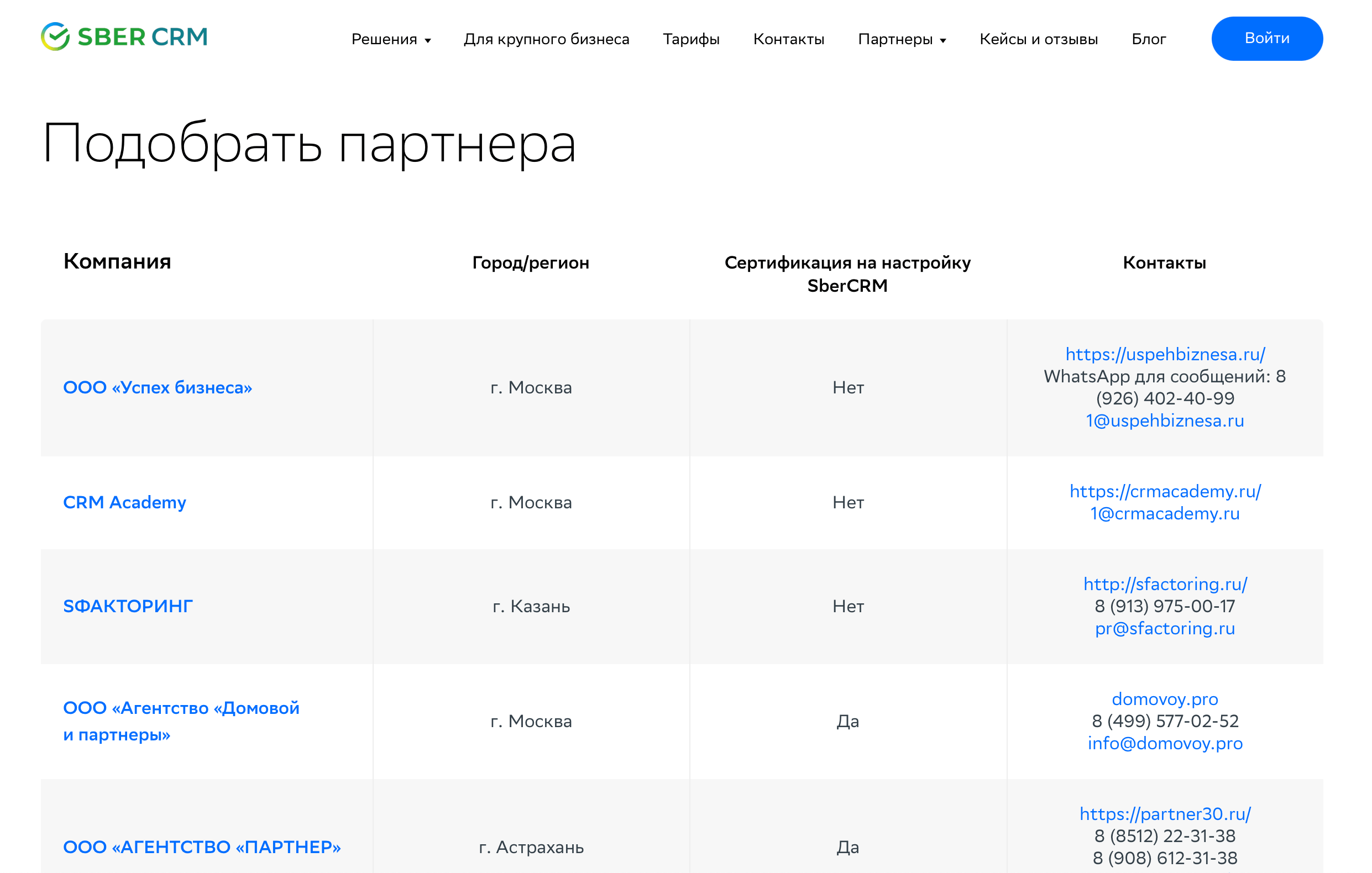Go to Тарифы in navigation
Screen dimensions: 1372x873
click(x=690, y=39)
